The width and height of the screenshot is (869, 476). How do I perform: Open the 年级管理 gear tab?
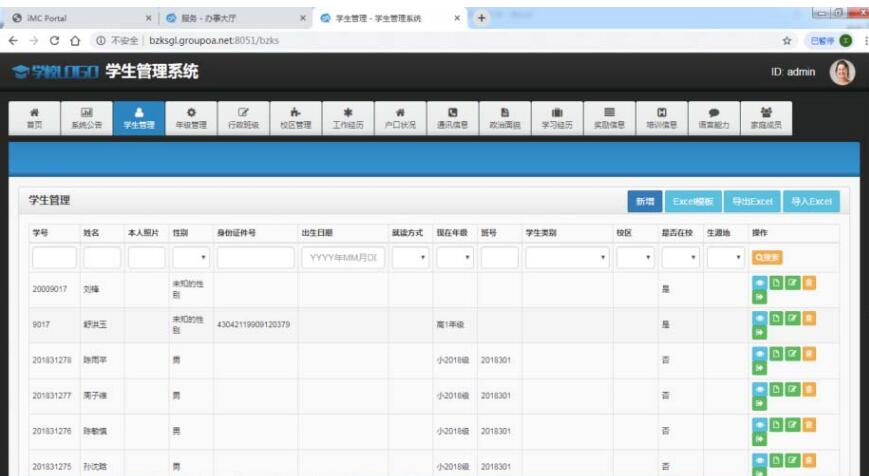[191, 119]
